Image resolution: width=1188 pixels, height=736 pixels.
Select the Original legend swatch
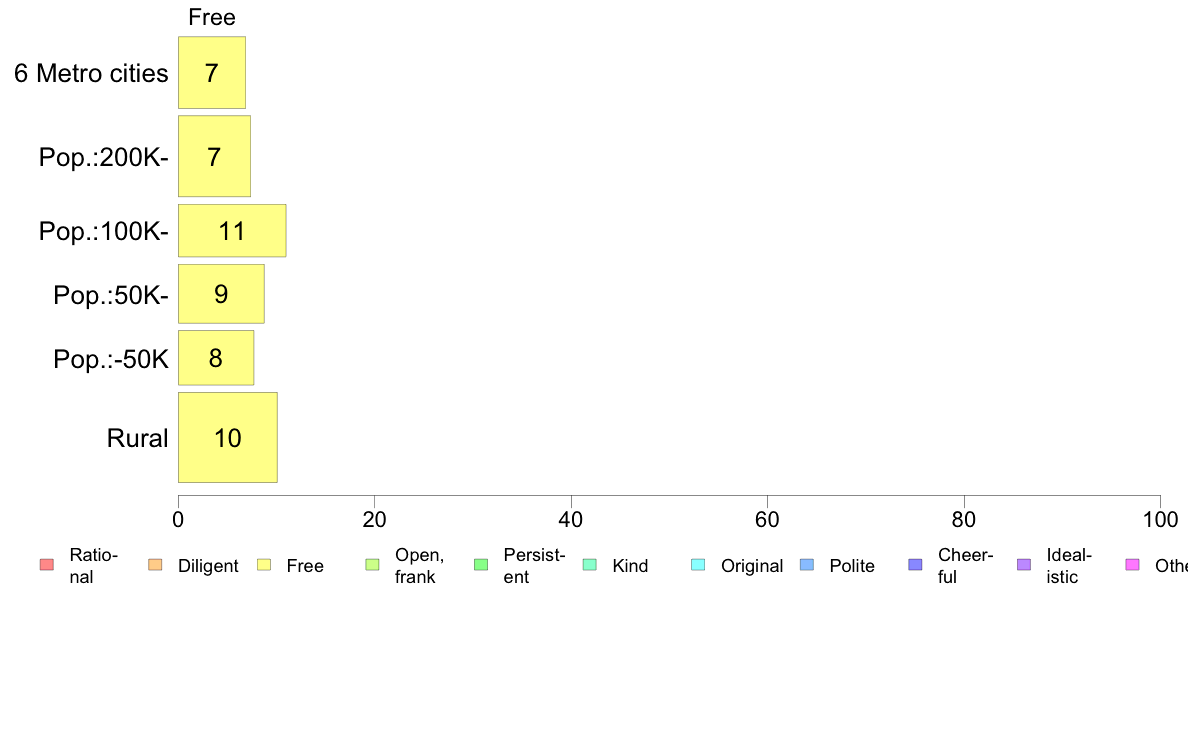[699, 565]
